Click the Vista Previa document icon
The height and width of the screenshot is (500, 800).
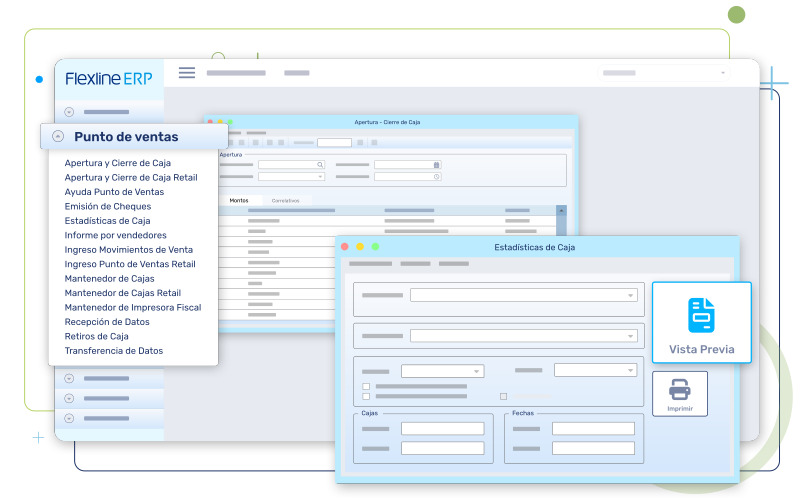[701, 315]
